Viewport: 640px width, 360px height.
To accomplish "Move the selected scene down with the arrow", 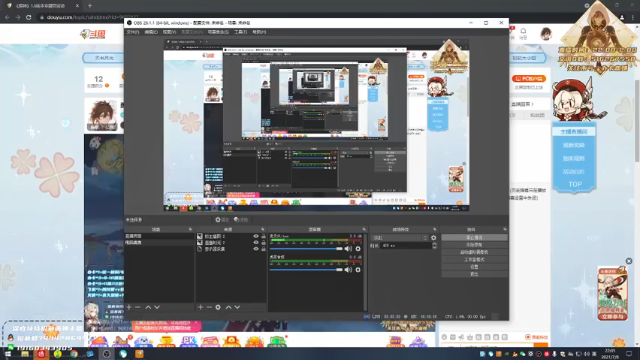I will (157, 307).
